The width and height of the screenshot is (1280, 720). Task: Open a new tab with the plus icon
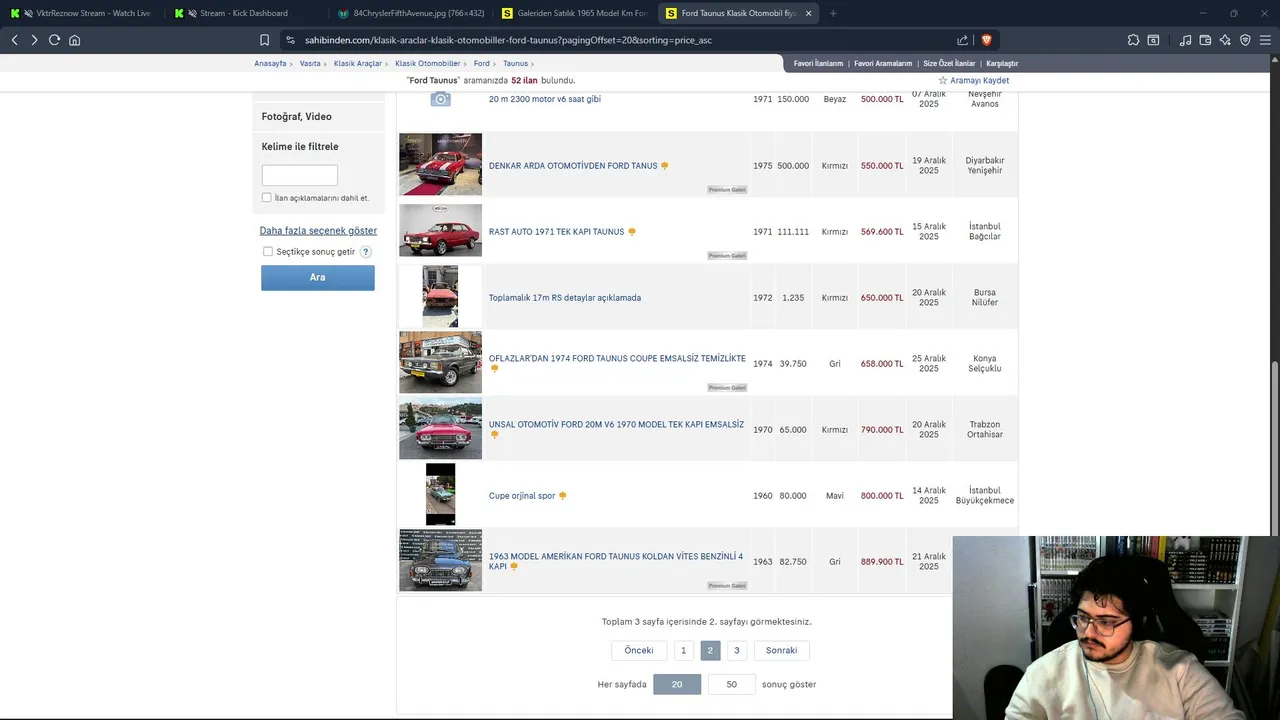[833, 13]
